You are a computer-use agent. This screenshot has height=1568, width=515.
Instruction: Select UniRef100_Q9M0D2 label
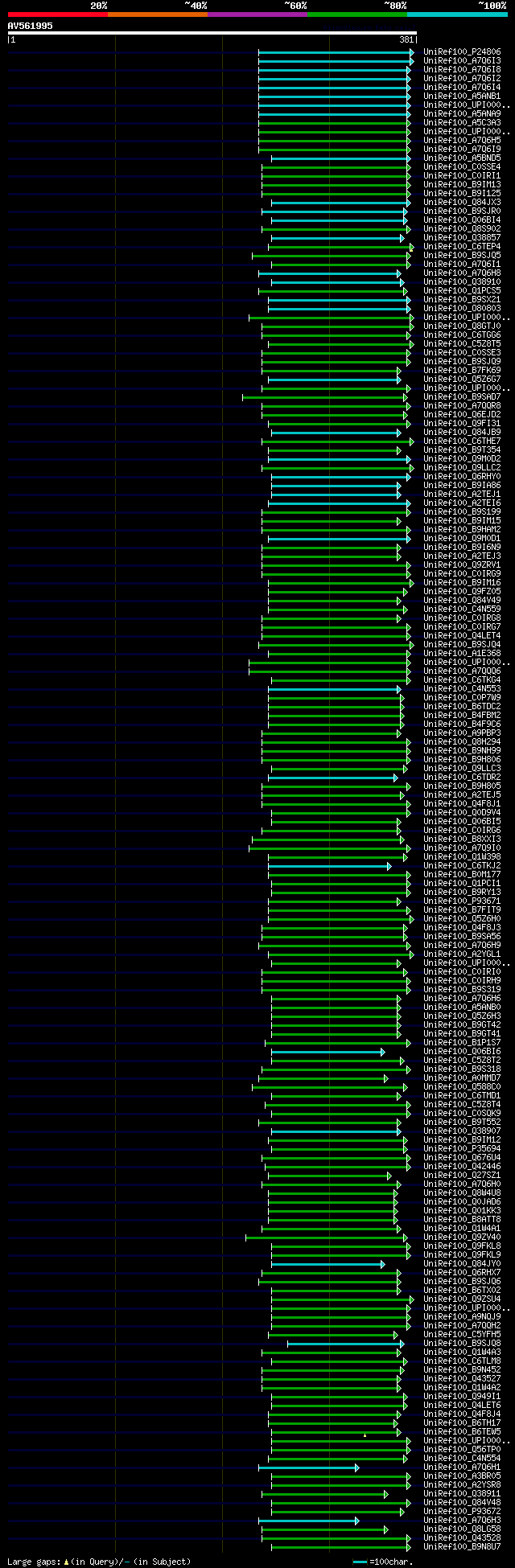[462, 458]
